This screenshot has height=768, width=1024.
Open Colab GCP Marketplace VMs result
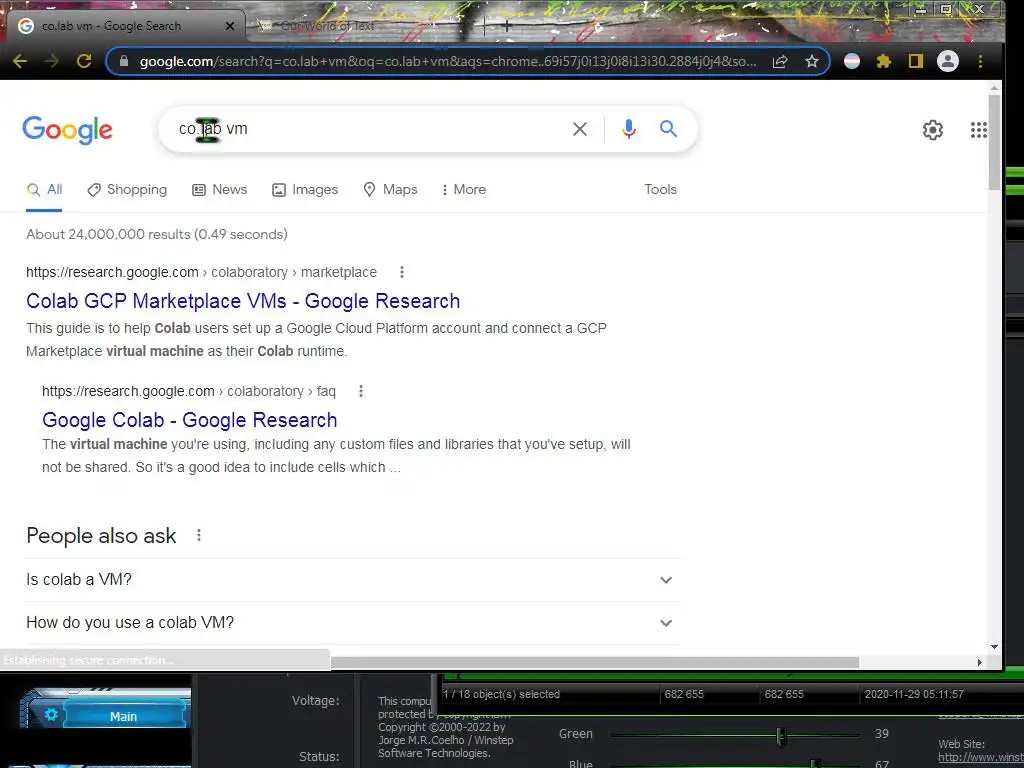click(243, 301)
